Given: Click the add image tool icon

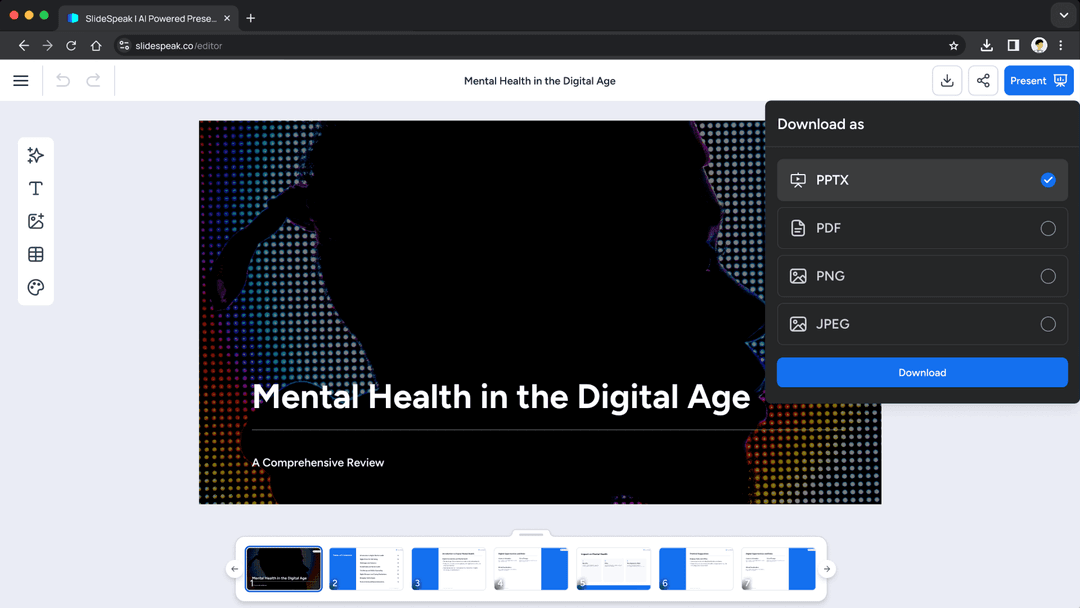Looking at the screenshot, I should click(36, 221).
